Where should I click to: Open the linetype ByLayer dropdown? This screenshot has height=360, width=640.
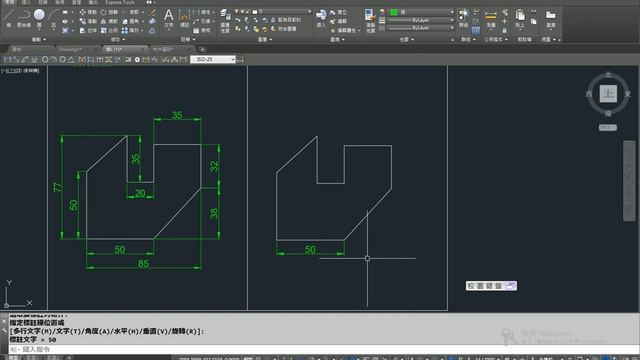421,28
